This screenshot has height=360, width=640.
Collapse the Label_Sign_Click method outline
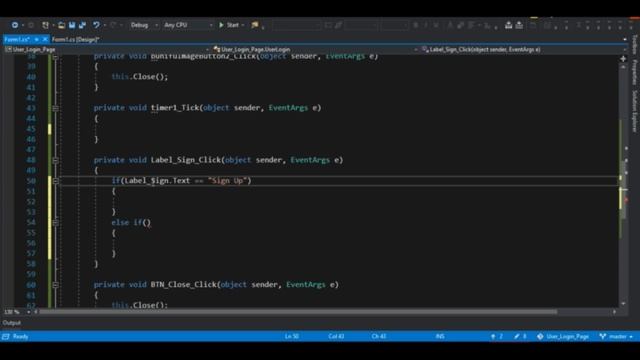point(56,160)
